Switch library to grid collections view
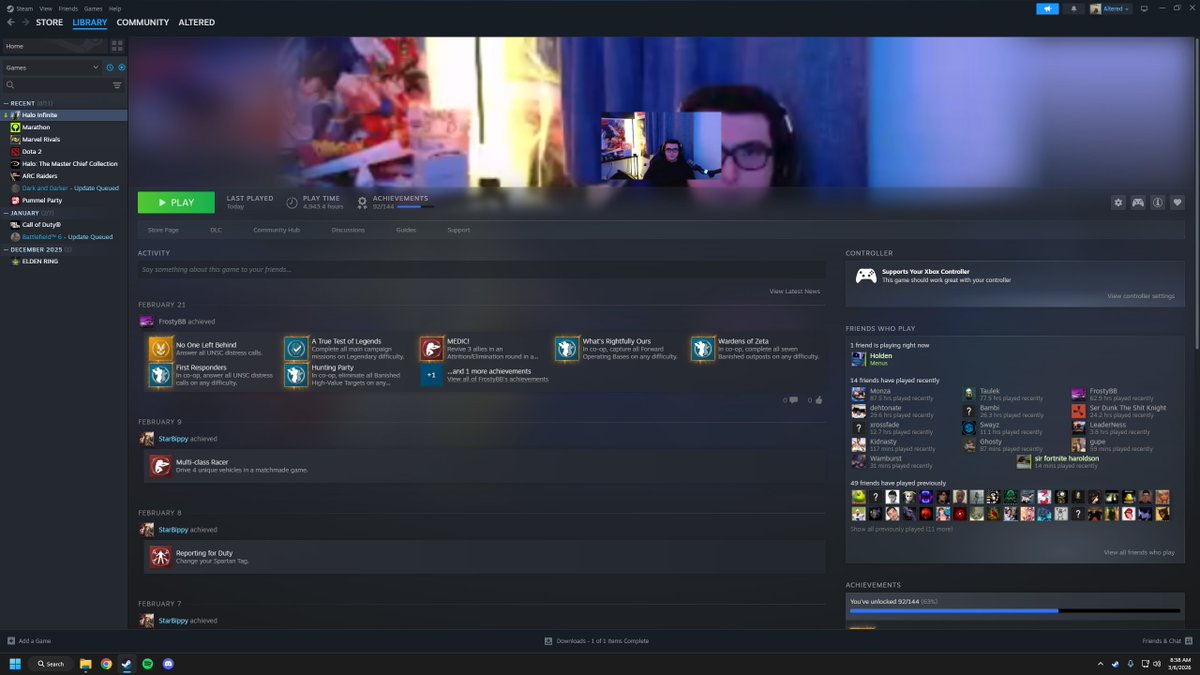 click(x=117, y=46)
